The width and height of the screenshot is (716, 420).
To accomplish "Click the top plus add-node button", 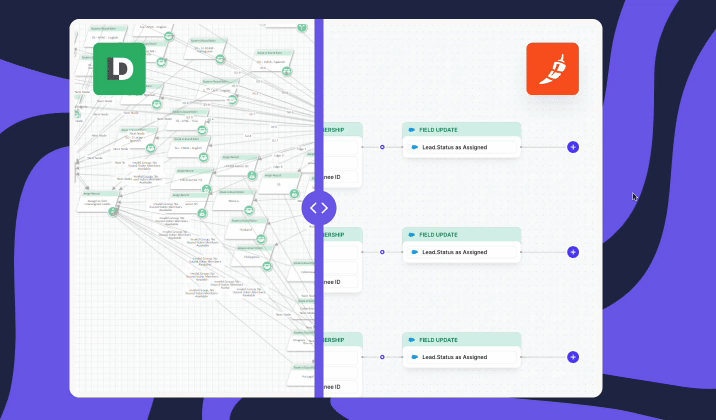I will 573,147.
